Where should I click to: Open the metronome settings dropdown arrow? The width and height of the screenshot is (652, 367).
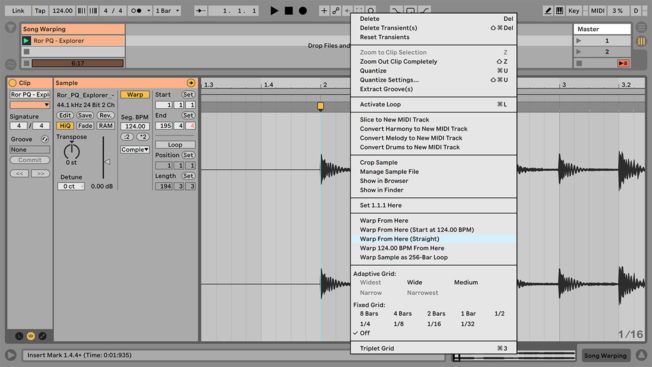[x=148, y=11]
